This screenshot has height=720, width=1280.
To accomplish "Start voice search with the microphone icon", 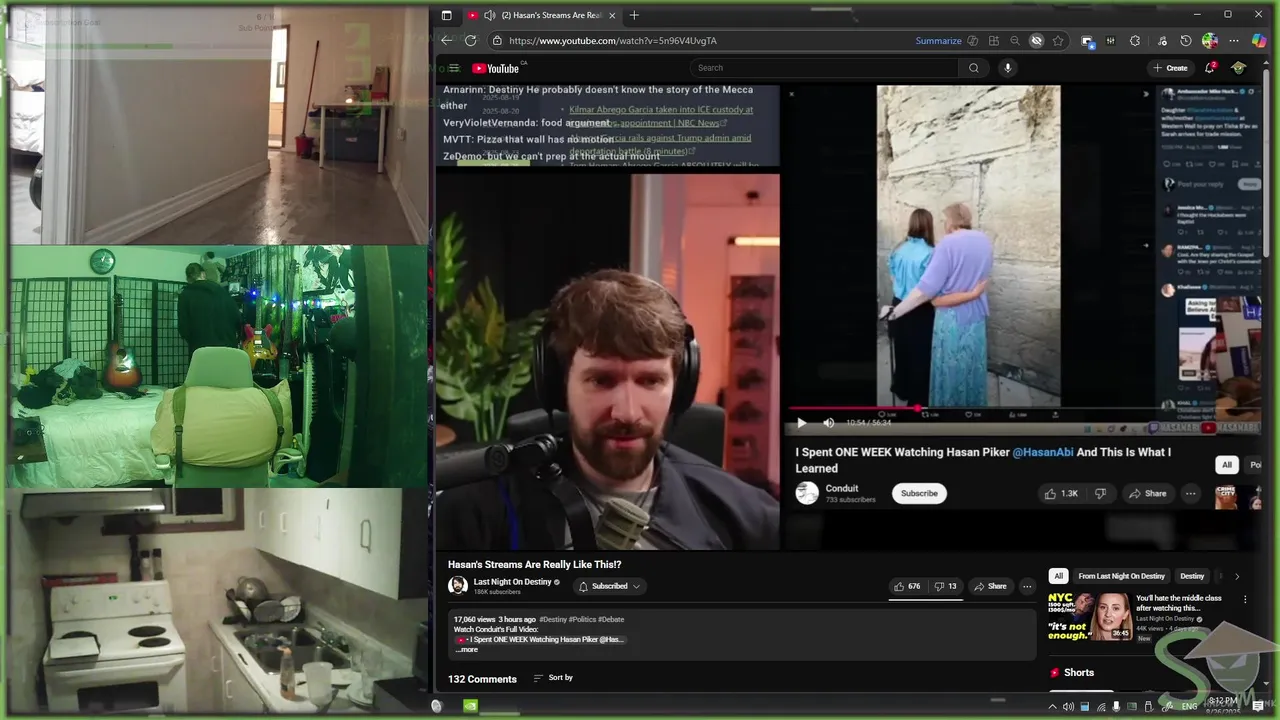I will pos(1007,68).
